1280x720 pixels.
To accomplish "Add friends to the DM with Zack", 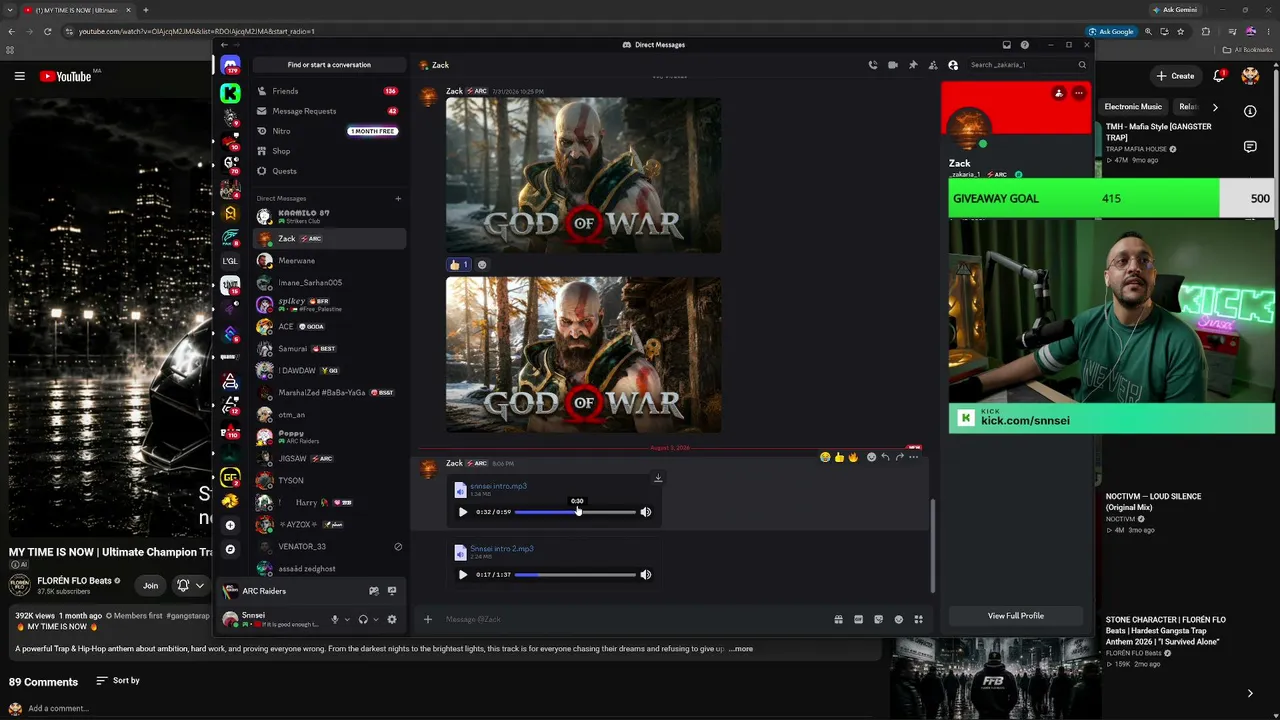I will 933,65.
